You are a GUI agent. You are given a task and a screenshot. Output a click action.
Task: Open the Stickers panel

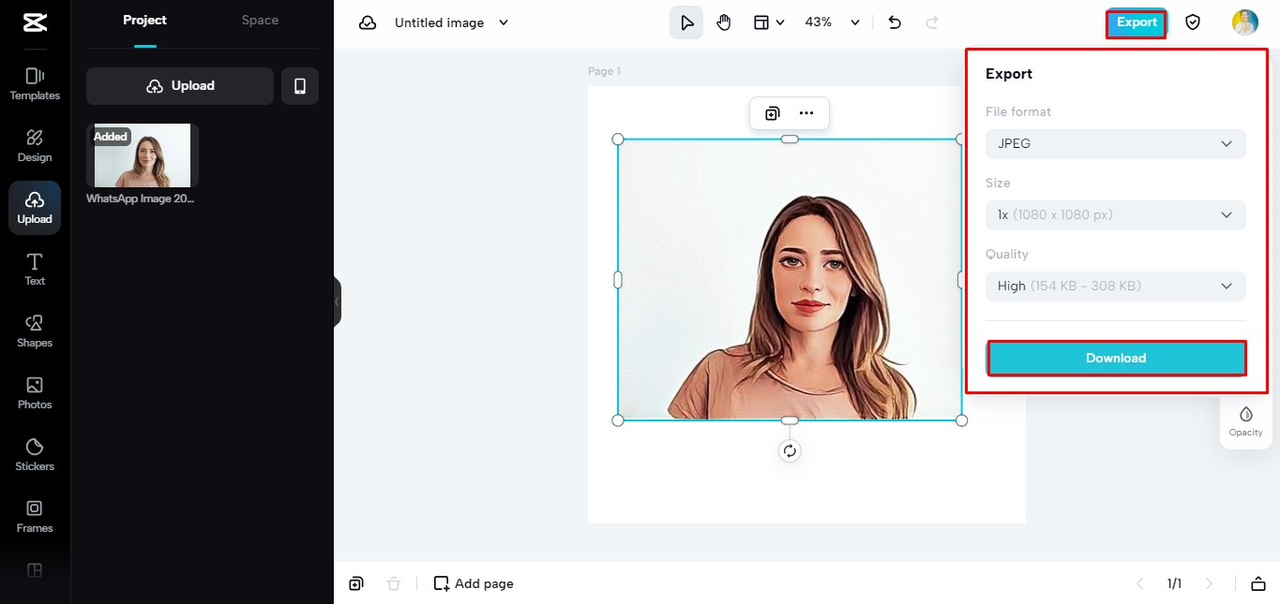pos(35,455)
